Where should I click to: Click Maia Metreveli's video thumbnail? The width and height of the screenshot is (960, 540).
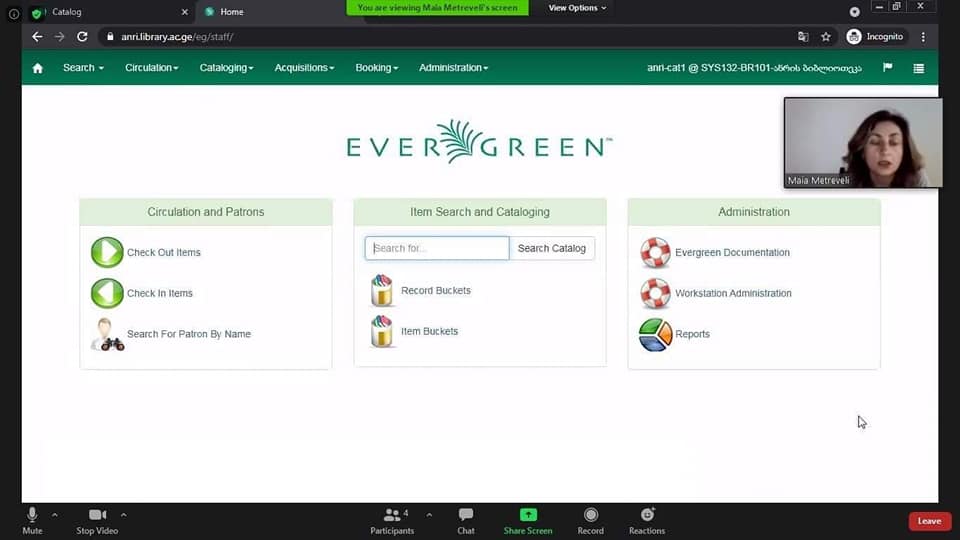[x=863, y=142]
